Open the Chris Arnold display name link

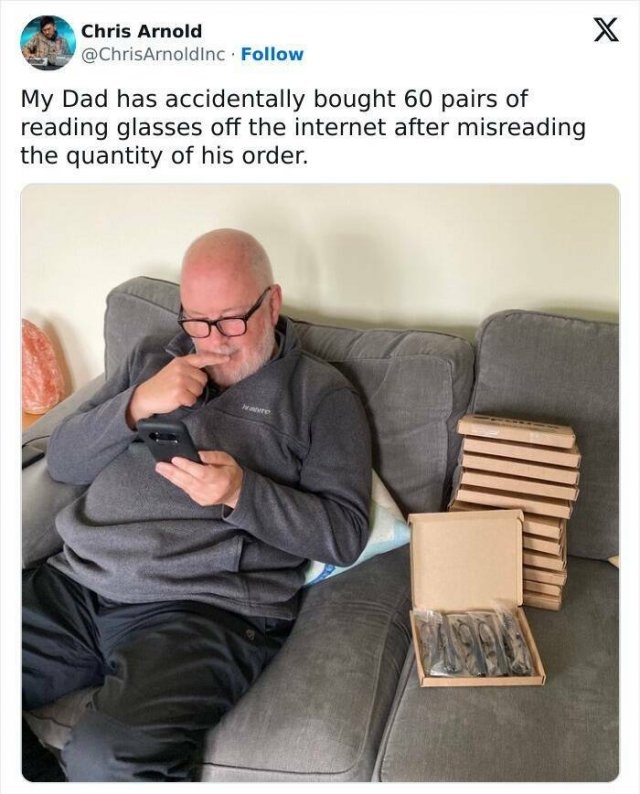pos(141,31)
